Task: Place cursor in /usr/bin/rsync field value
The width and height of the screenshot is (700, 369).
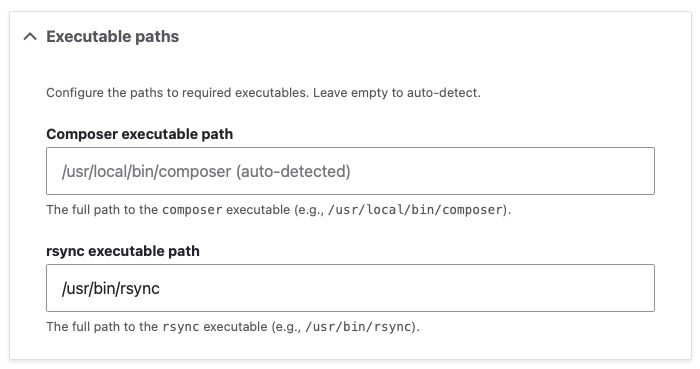Action: pyautogui.click(x=111, y=288)
